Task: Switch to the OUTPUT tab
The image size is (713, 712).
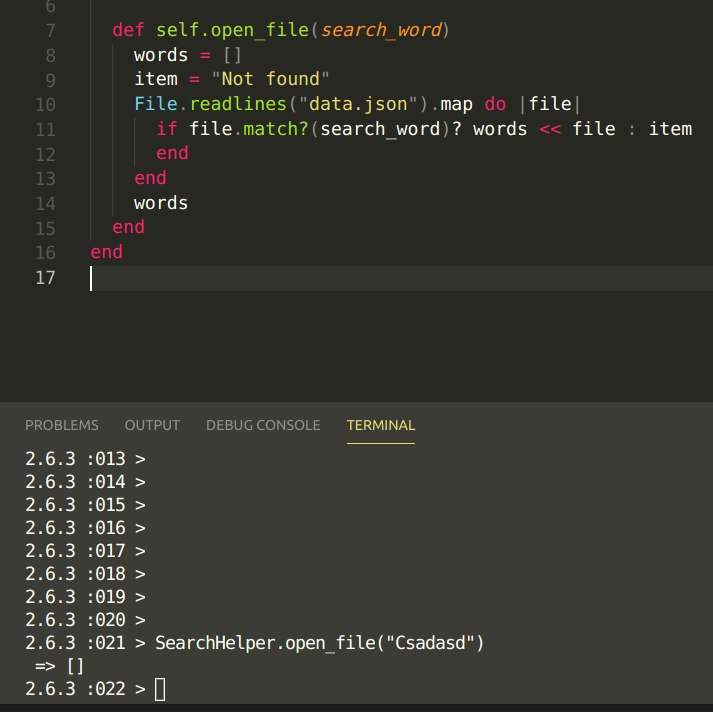Action: pyautogui.click(x=152, y=425)
